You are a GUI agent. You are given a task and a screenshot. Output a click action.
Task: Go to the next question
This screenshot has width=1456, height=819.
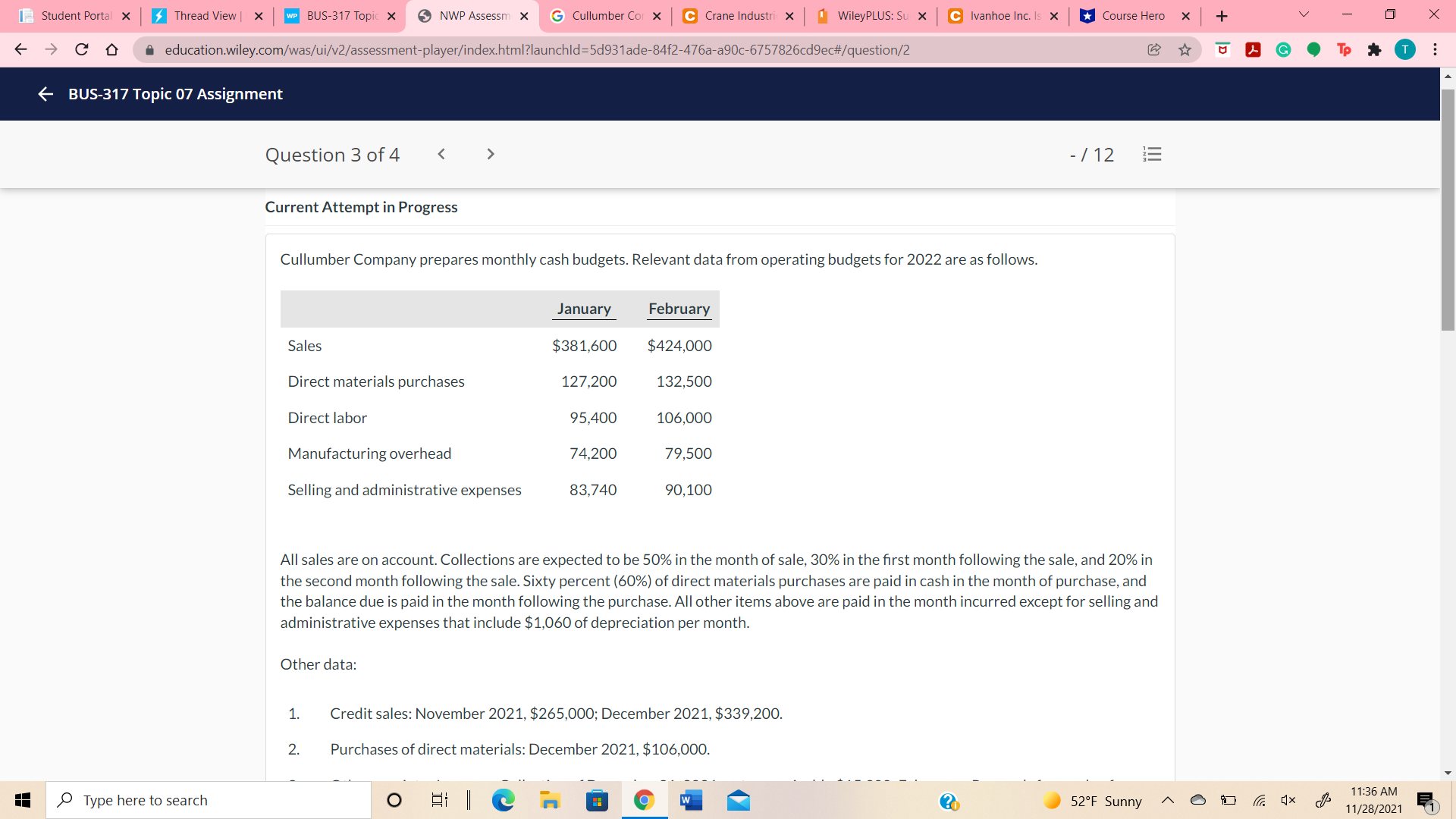[x=491, y=154]
